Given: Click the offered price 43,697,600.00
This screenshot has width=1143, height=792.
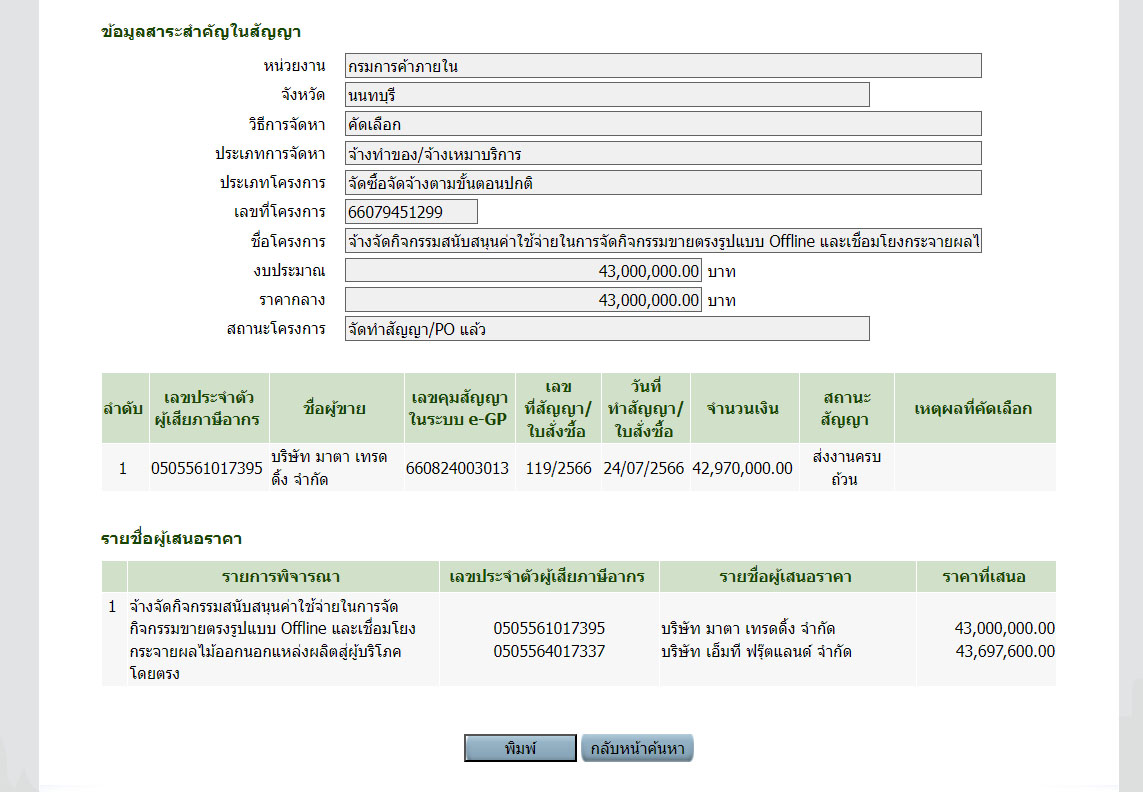Looking at the screenshot, I should click(1004, 652).
